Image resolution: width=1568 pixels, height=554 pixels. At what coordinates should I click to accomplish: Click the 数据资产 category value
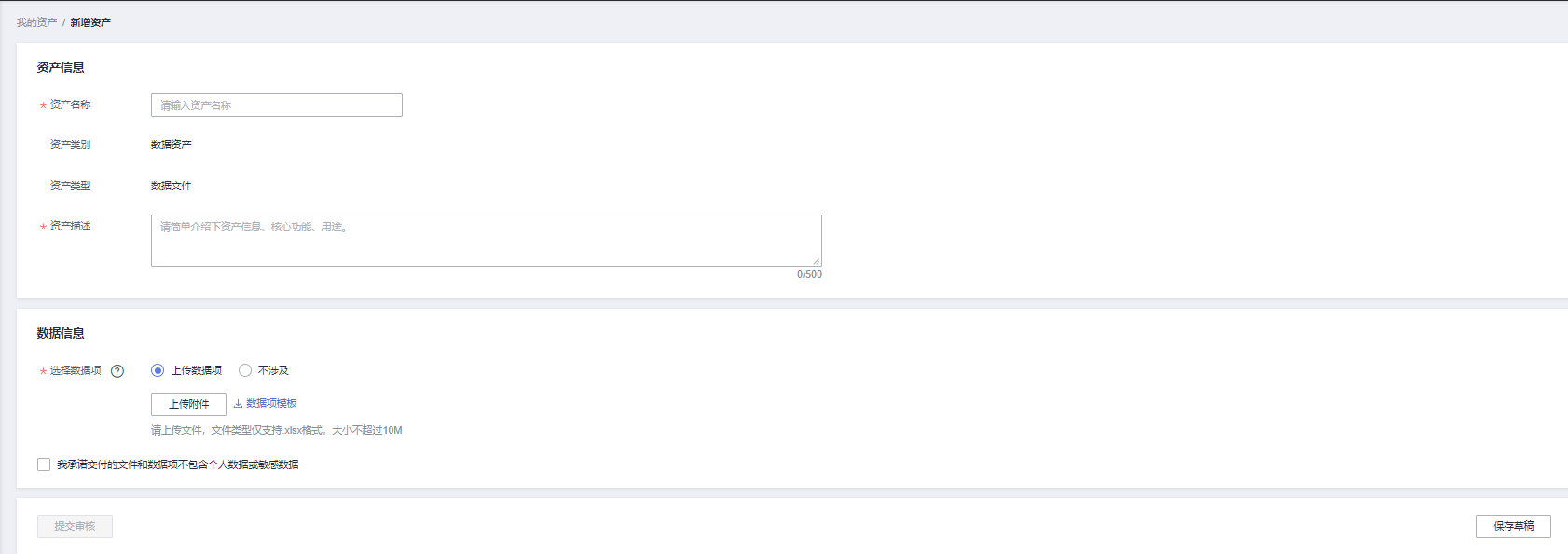[x=172, y=145]
